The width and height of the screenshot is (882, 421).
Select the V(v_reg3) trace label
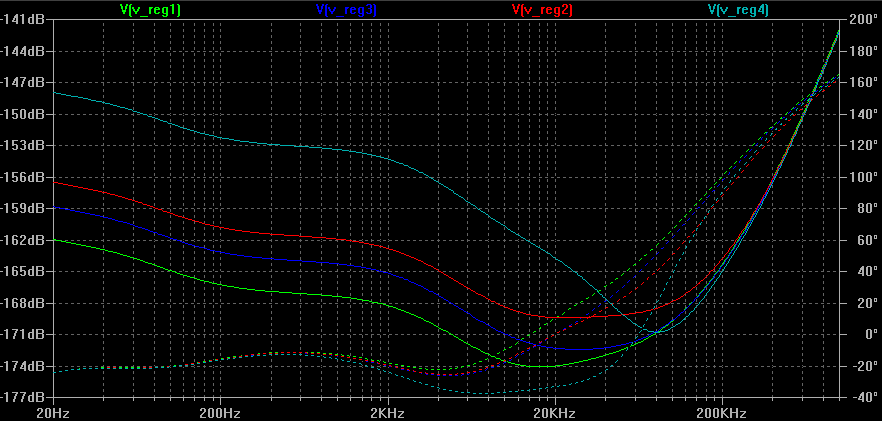[346, 10]
